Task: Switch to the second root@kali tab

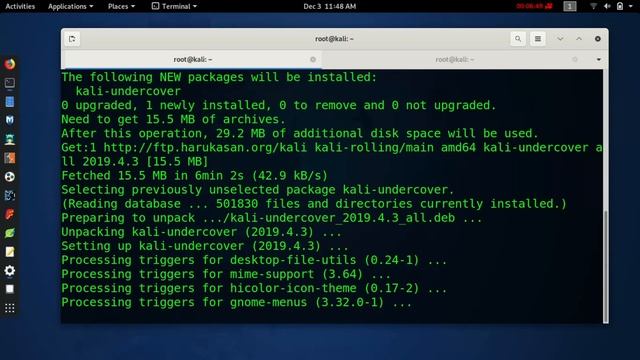Action: coord(455,60)
